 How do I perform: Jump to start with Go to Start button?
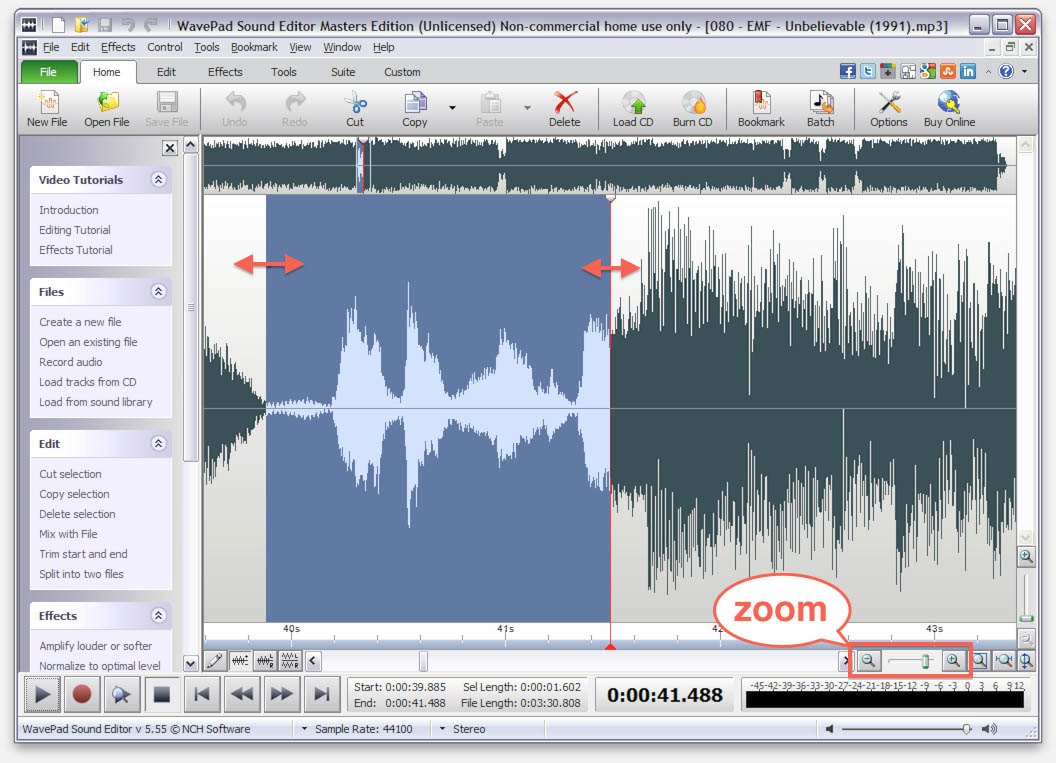[x=201, y=694]
